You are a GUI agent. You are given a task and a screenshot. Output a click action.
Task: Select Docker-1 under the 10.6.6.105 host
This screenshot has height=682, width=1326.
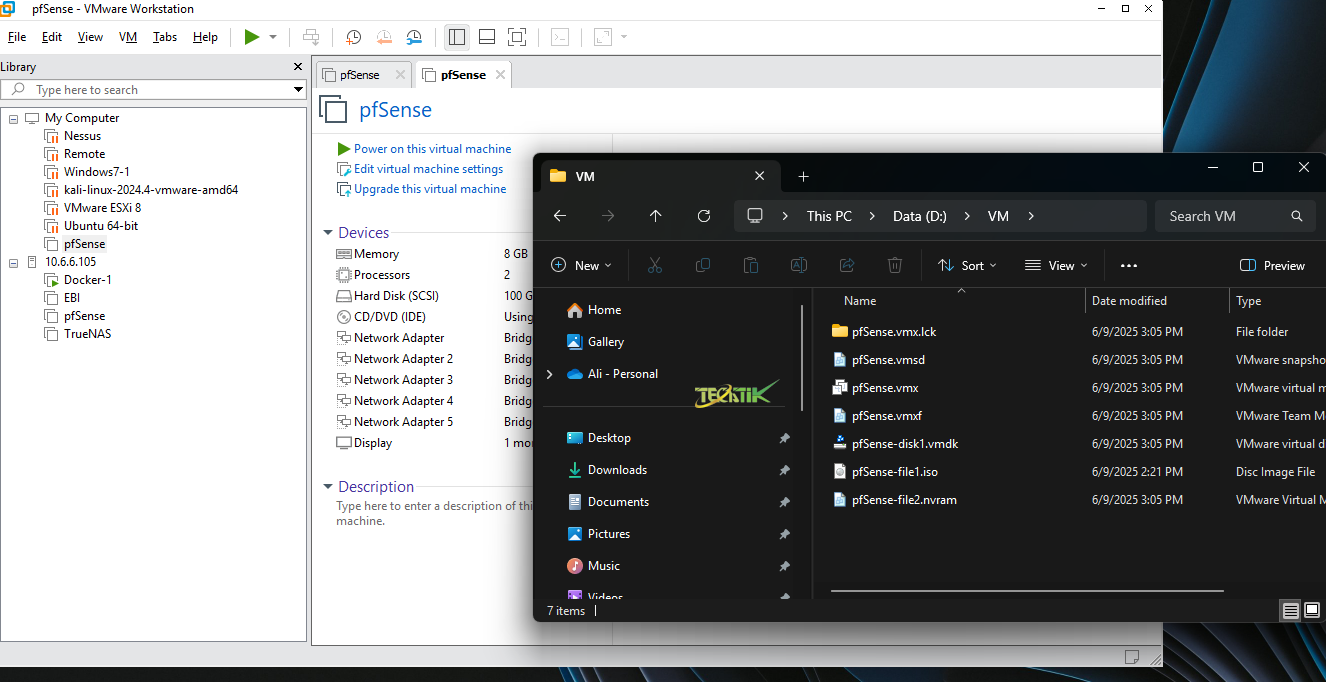87,280
